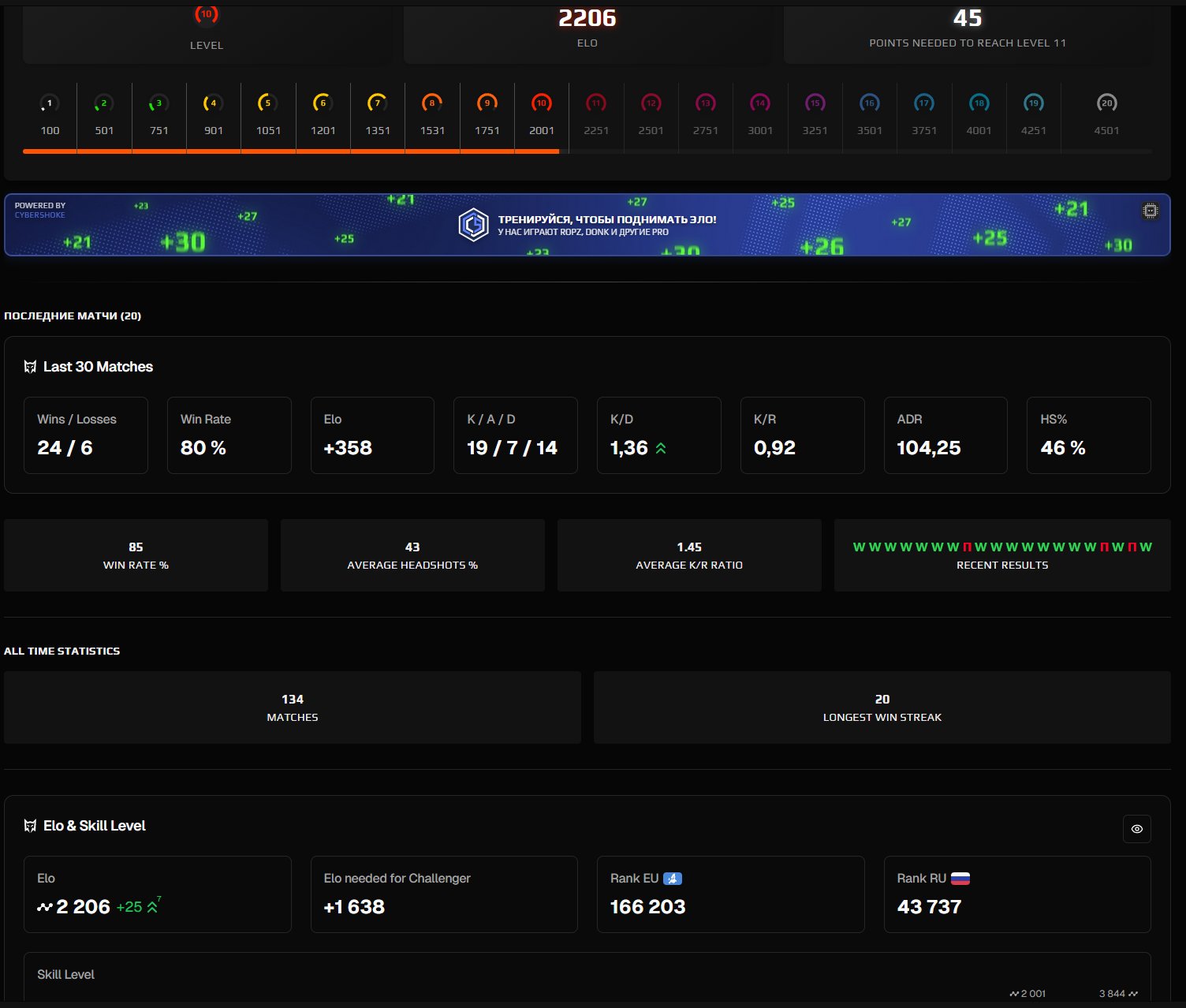Viewport: 1186px width, 1008px height.
Task: Click the sparkline trend icon beside Elo 2 206
Action: click(x=43, y=907)
